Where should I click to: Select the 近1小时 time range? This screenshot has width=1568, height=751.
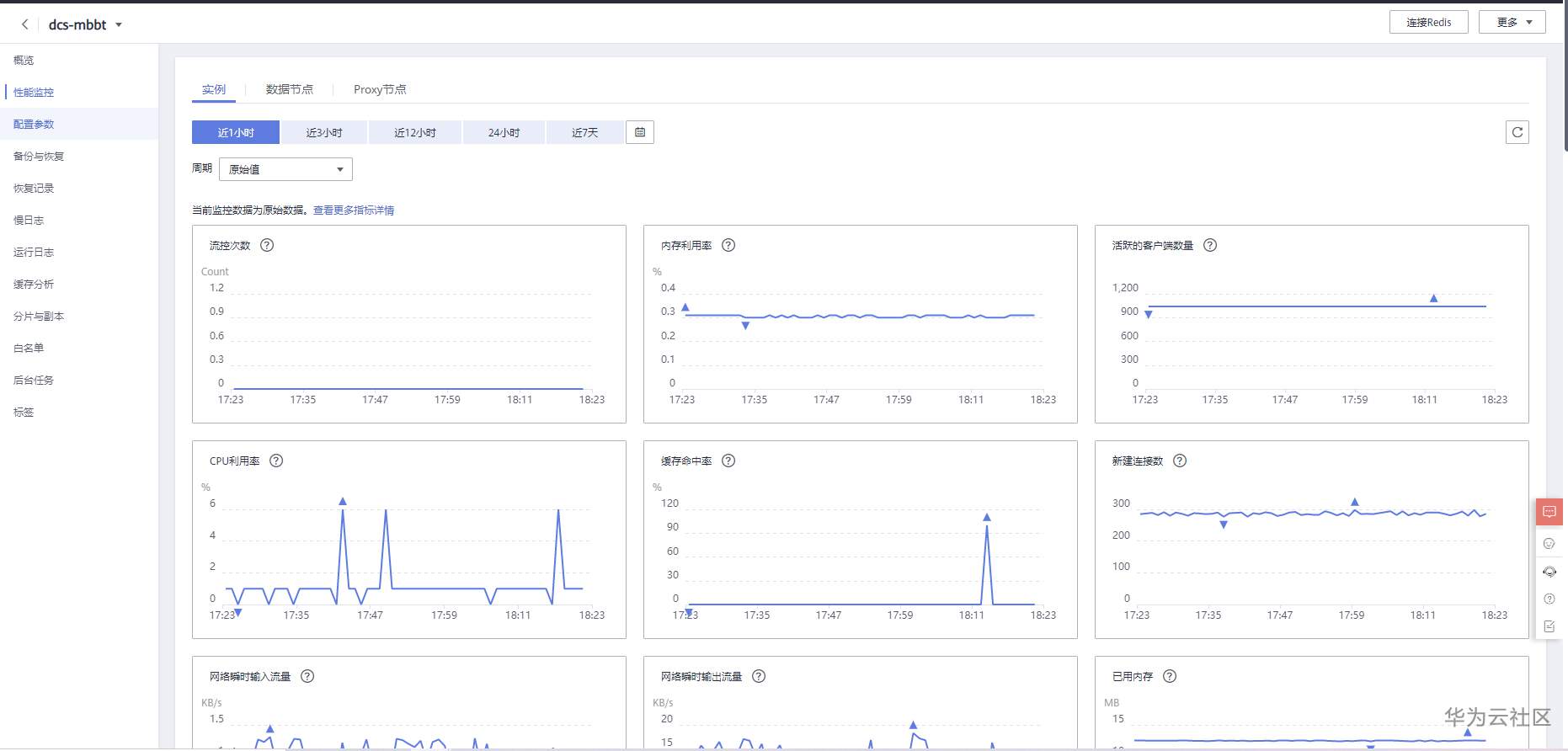click(236, 132)
